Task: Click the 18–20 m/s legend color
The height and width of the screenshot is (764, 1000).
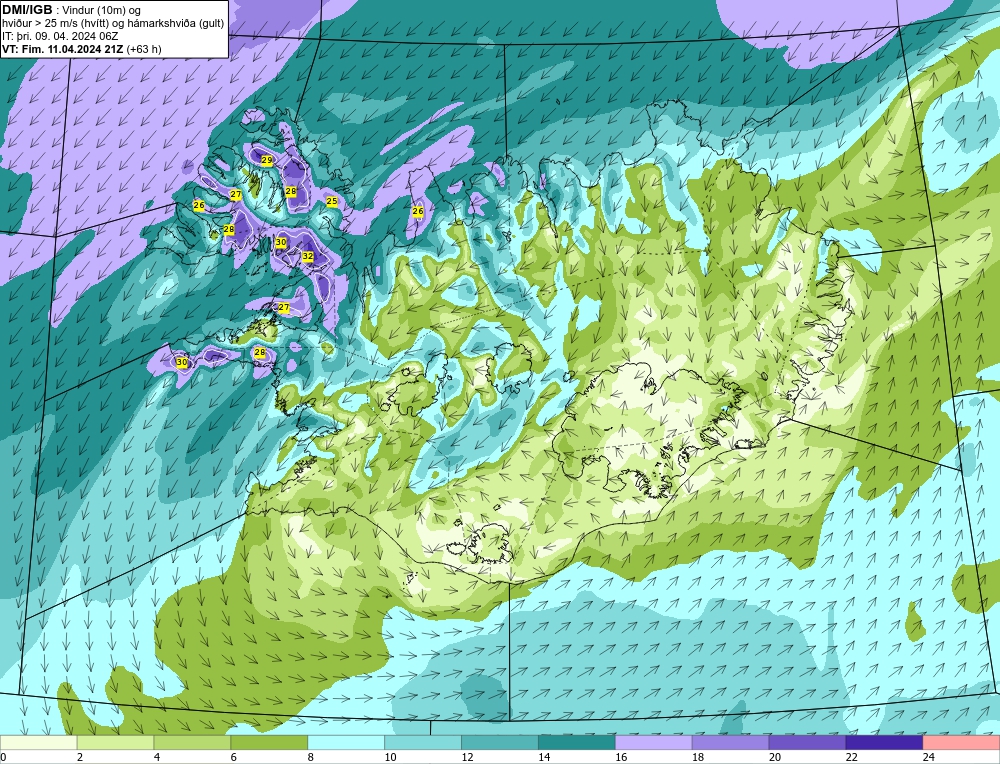Action: point(730,742)
